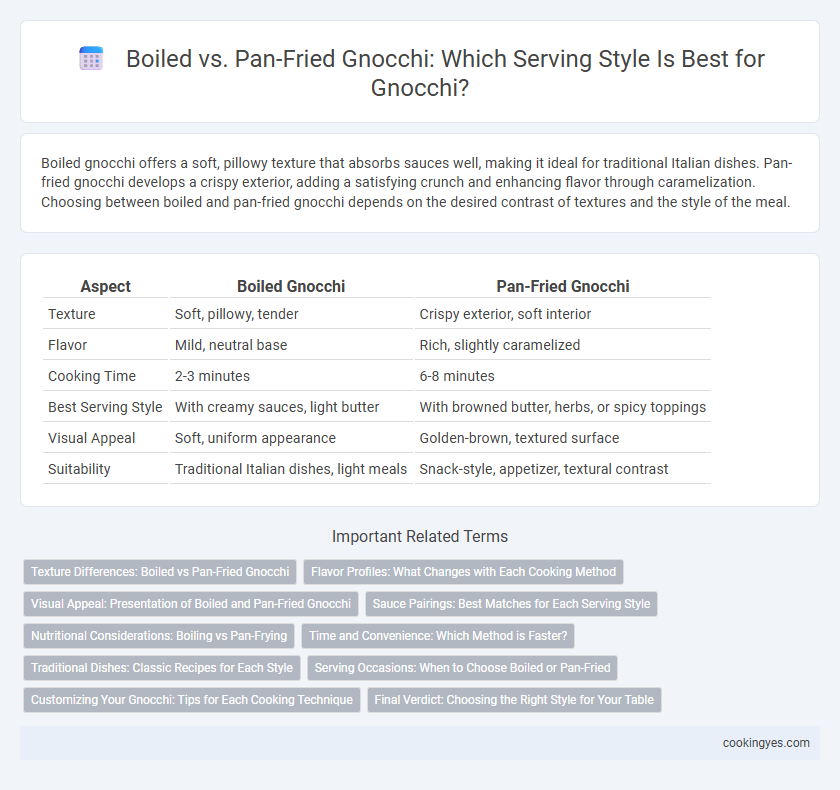Select Visual Appeal: Presentation of Boiled tag
Viewport: 840px width, 790px height.
coord(191,604)
